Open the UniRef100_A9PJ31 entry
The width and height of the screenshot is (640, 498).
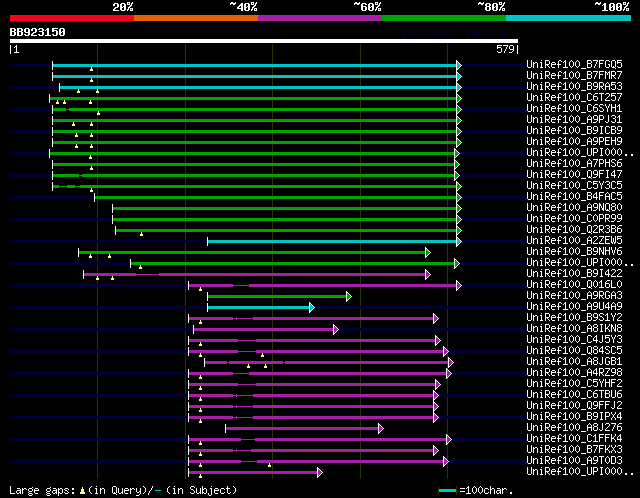point(574,120)
